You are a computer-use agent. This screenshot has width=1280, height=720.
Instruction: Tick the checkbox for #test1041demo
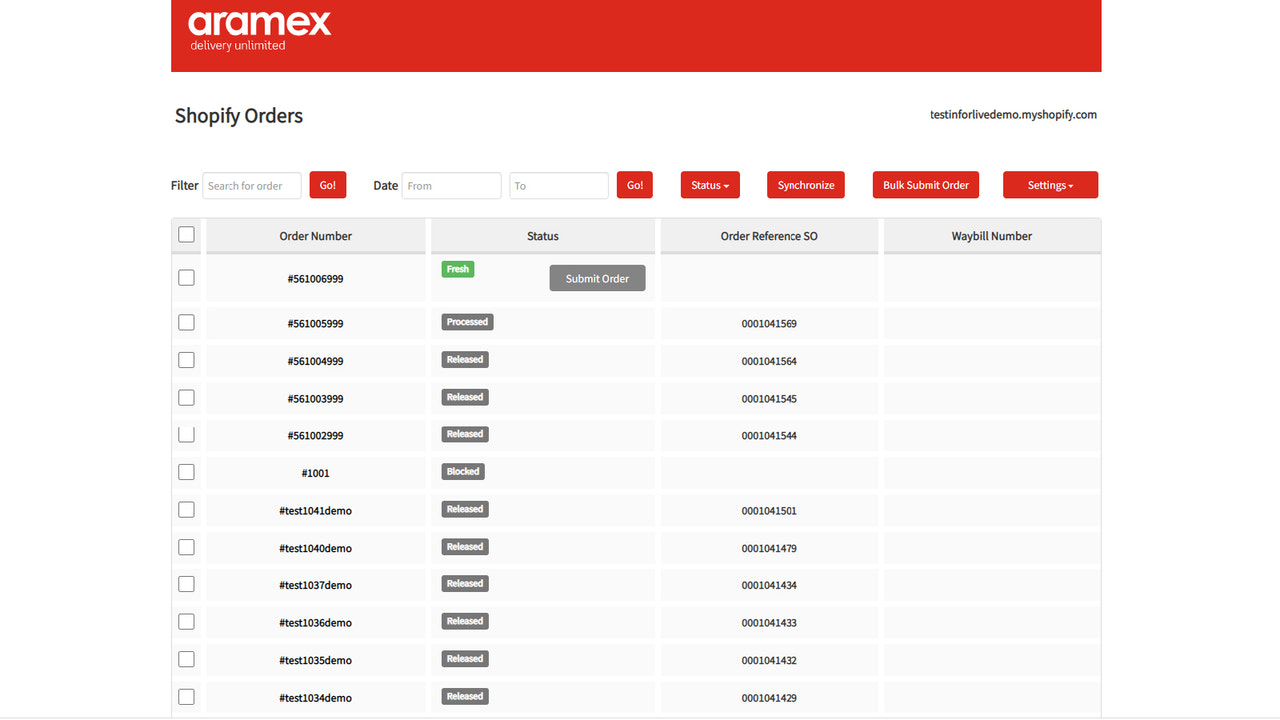pyautogui.click(x=186, y=509)
